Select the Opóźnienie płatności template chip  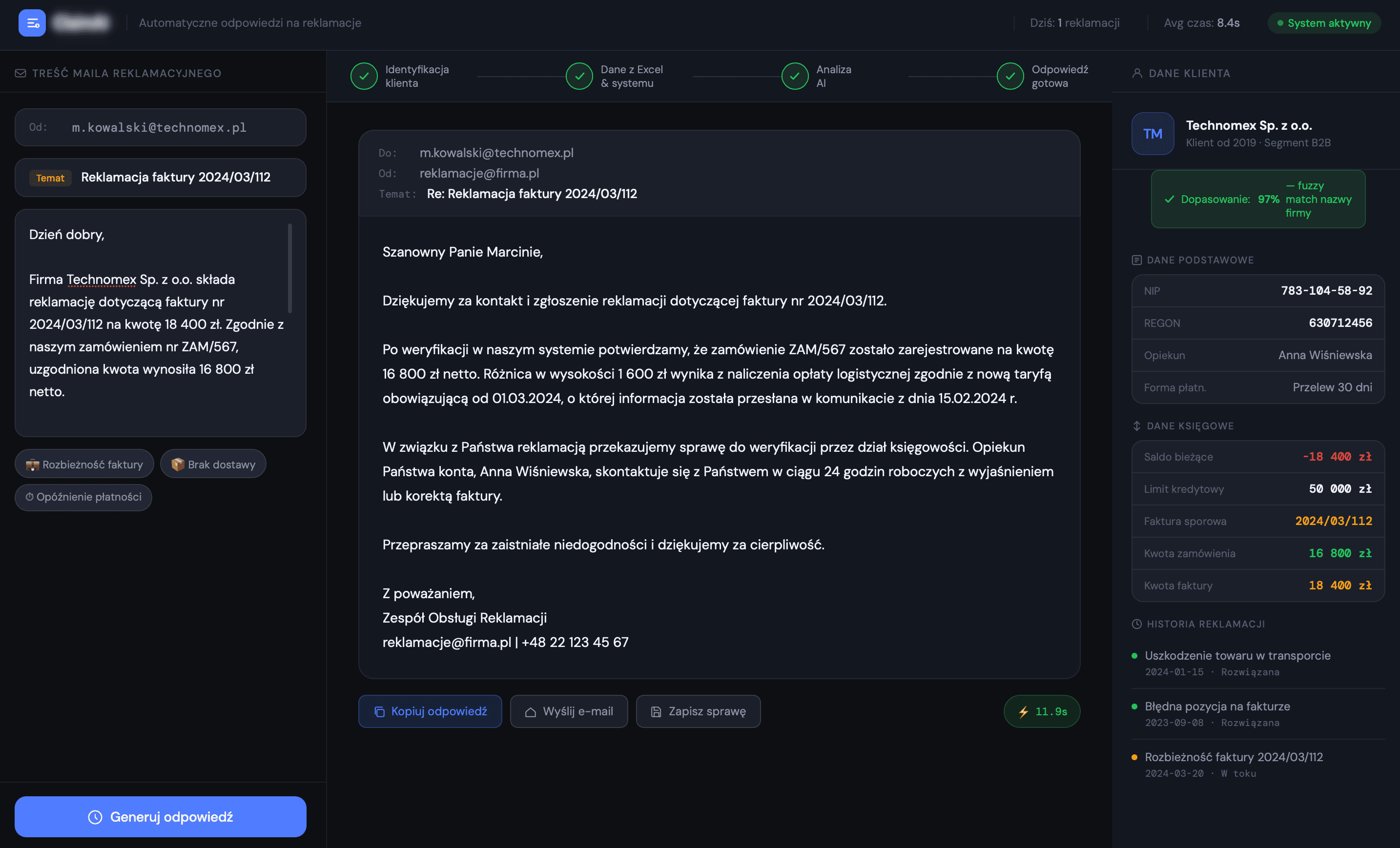click(x=83, y=497)
